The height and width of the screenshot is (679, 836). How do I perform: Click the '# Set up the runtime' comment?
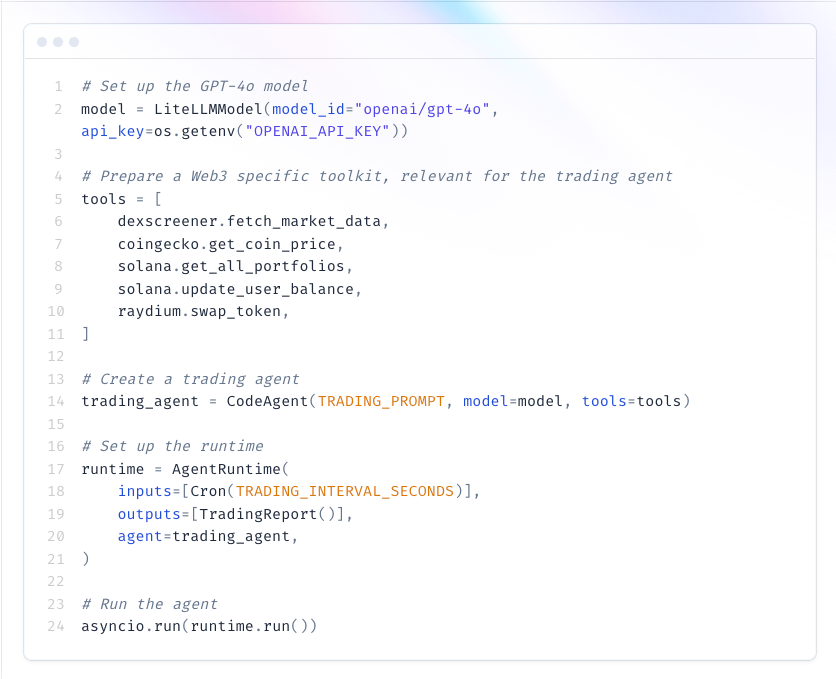[x=172, y=446]
